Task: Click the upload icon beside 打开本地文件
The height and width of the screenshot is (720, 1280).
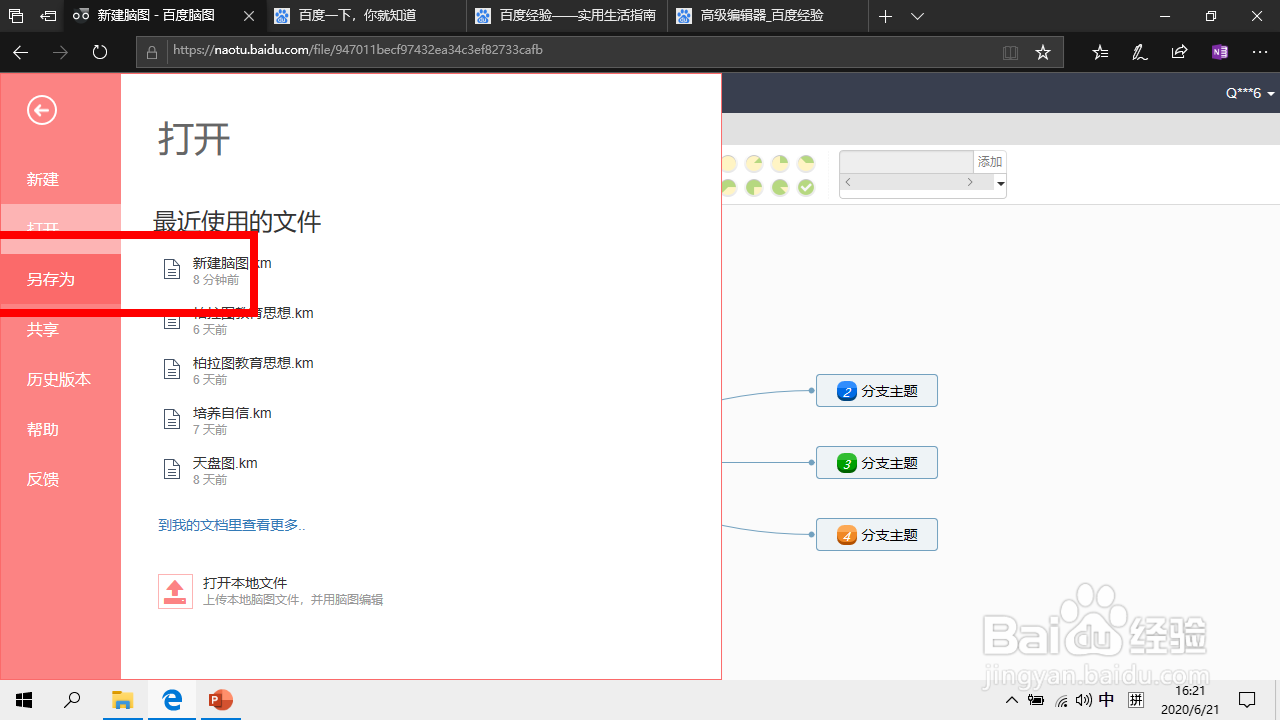Action: point(175,591)
